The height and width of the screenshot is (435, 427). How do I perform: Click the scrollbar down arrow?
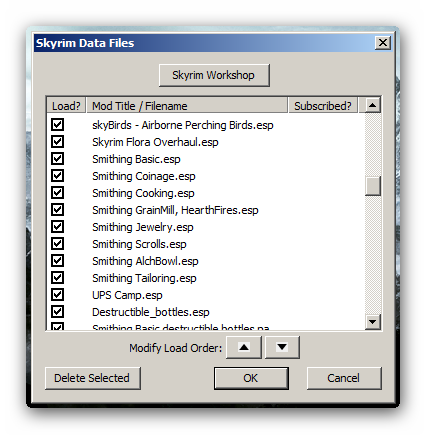pos(373,322)
